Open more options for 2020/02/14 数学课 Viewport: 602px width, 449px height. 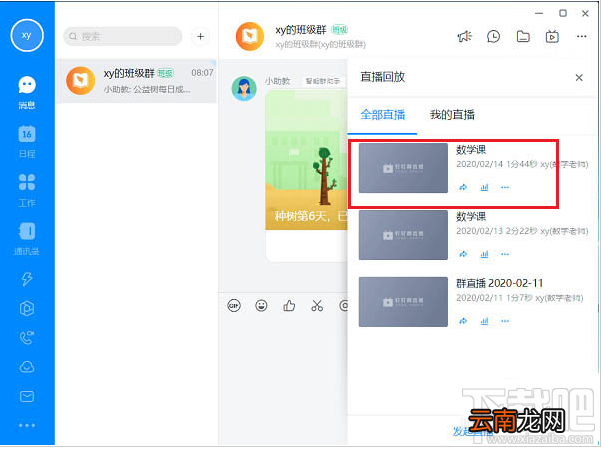505,187
